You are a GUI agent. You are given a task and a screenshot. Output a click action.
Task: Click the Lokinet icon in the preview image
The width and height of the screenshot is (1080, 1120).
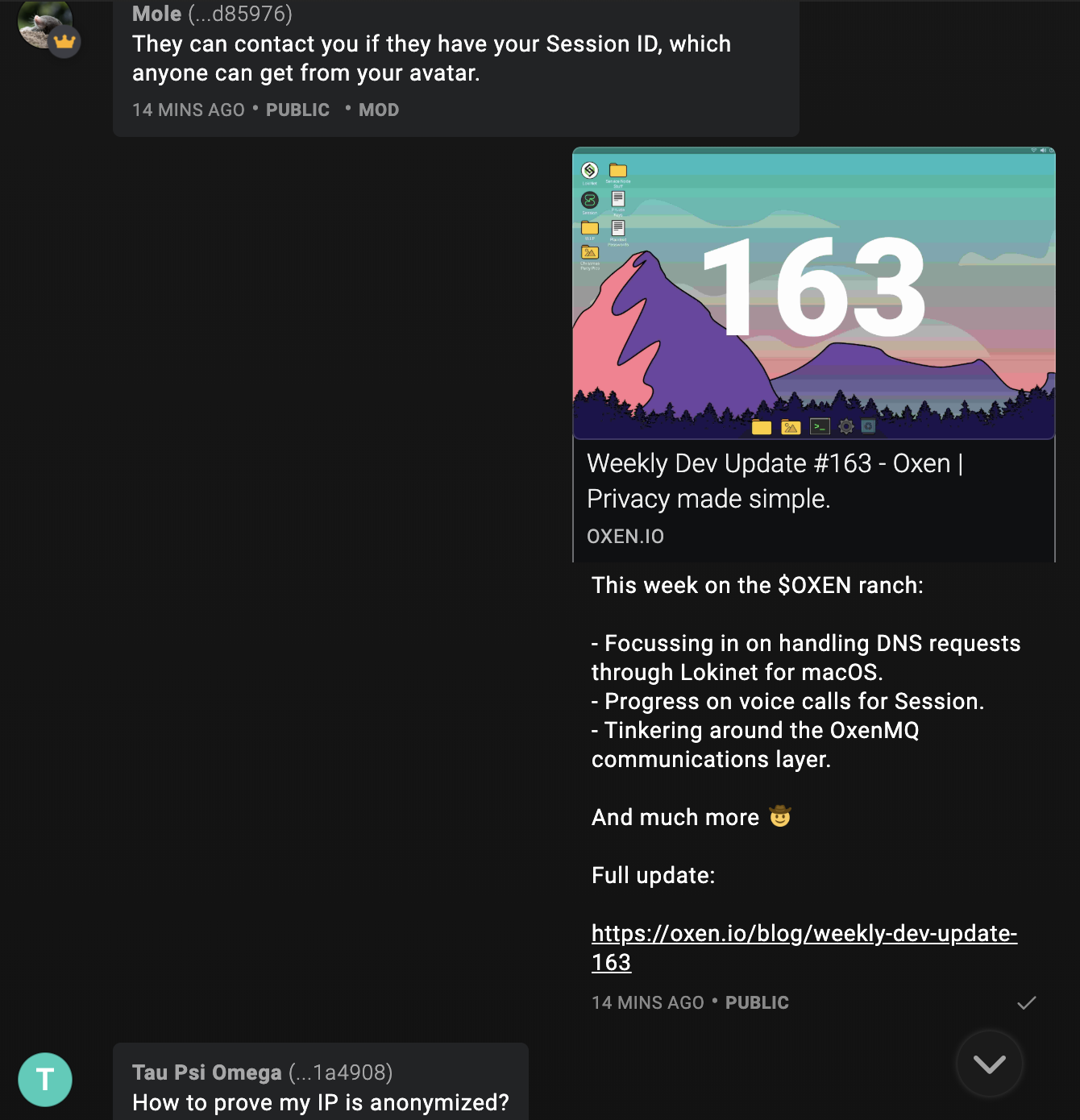coord(590,171)
